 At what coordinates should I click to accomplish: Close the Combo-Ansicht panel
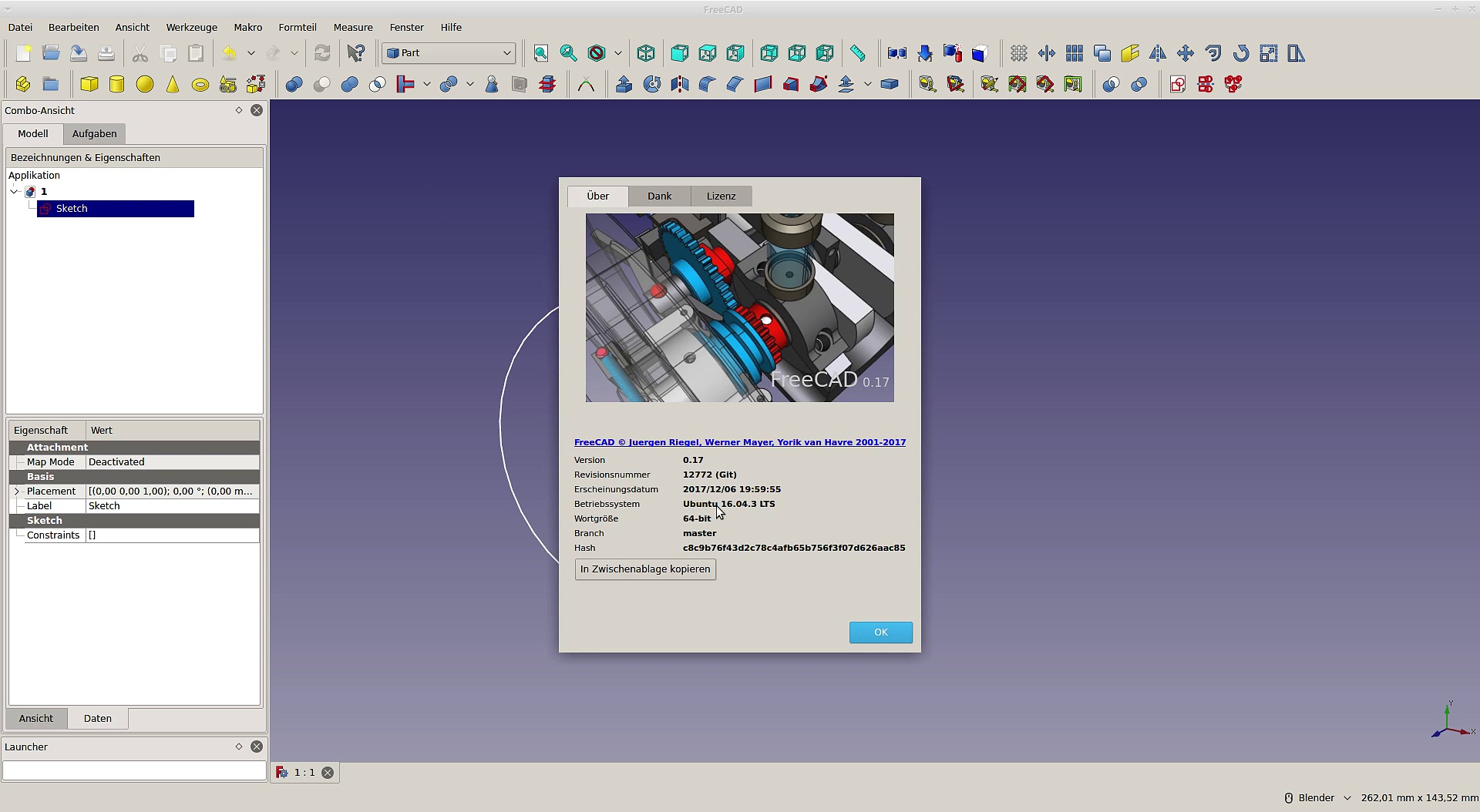point(257,110)
